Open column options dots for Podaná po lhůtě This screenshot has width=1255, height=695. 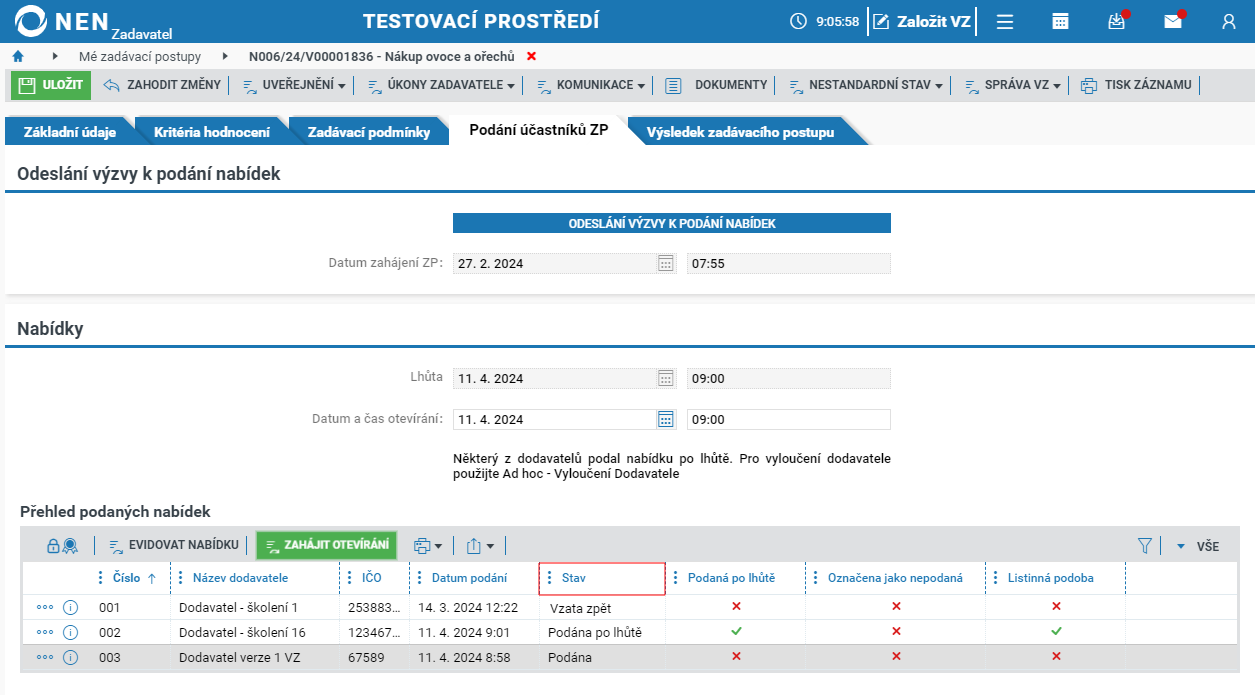[x=675, y=578]
